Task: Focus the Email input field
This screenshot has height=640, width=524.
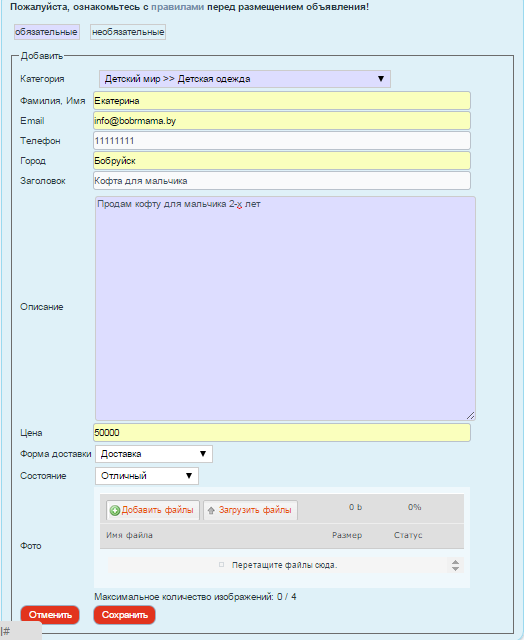Action: [282, 121]
